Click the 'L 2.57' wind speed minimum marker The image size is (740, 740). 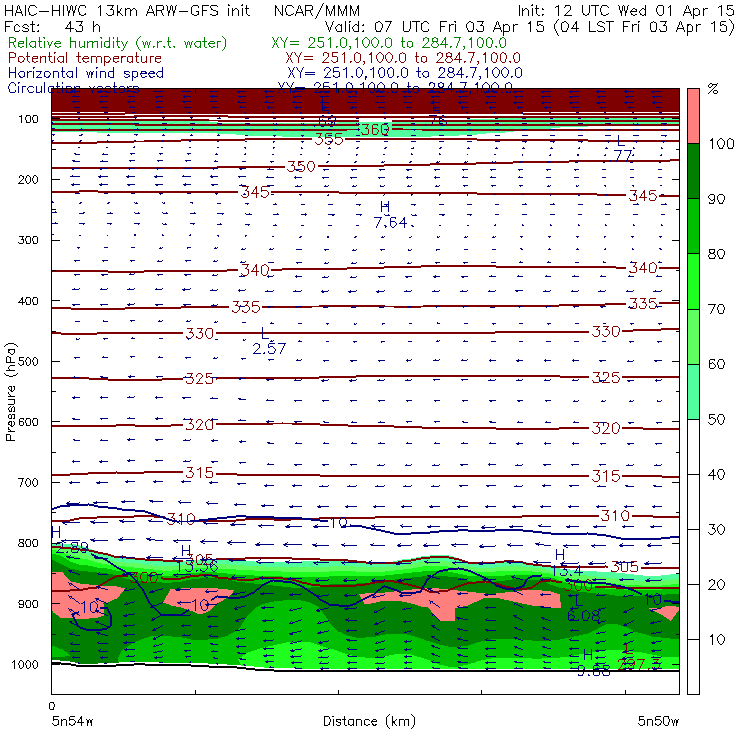[x=269, y=341]
